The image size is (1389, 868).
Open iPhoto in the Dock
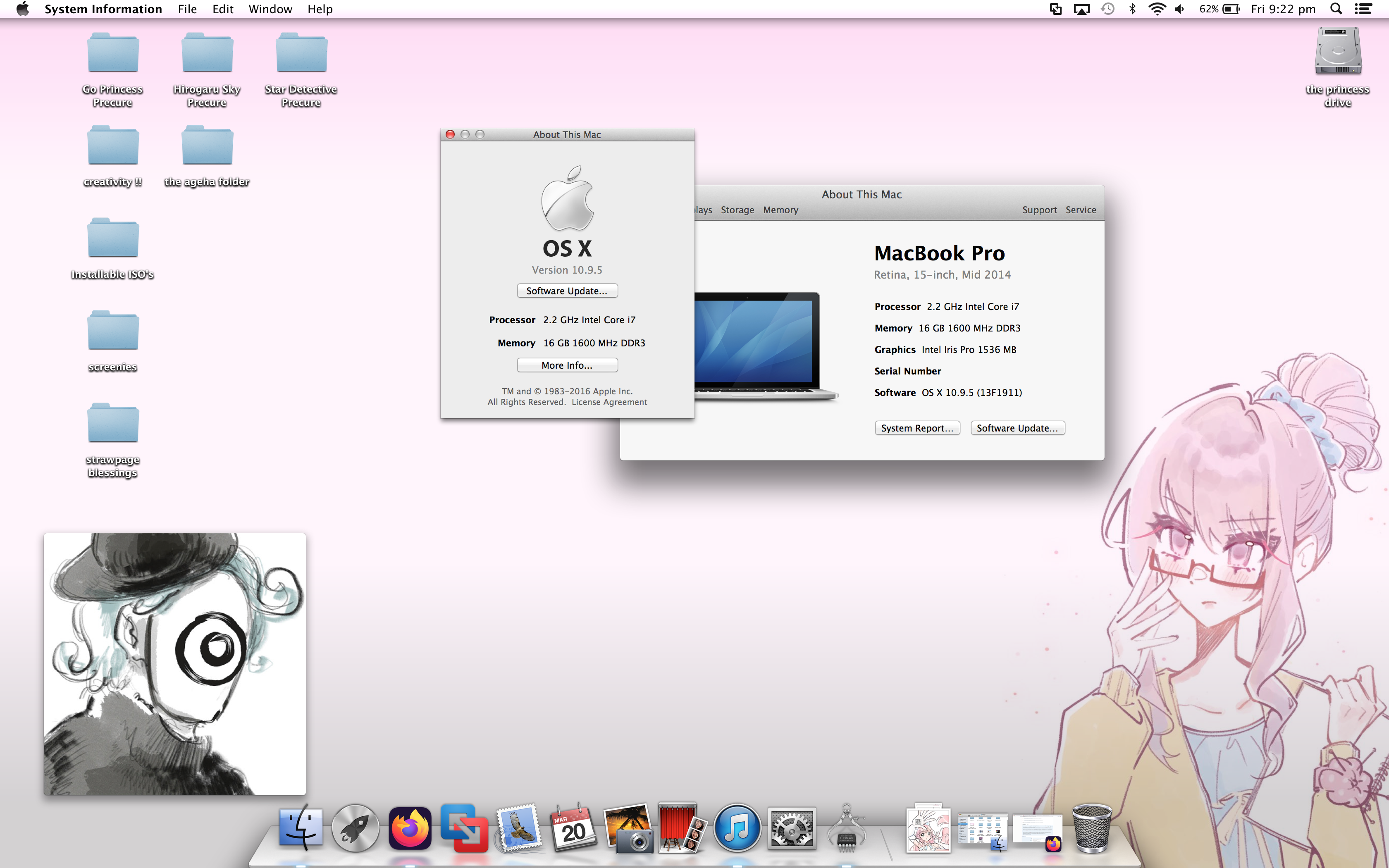point(628,828)
